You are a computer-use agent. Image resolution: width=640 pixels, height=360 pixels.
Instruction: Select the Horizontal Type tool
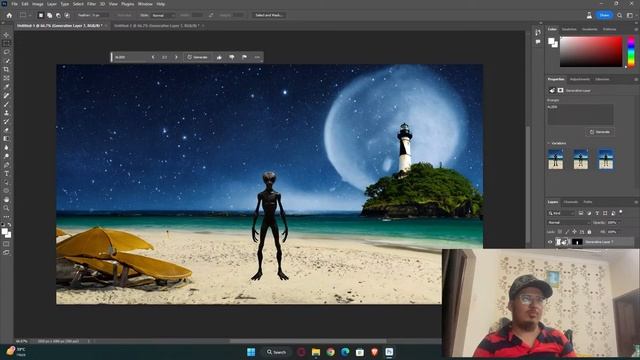(6, 173)
